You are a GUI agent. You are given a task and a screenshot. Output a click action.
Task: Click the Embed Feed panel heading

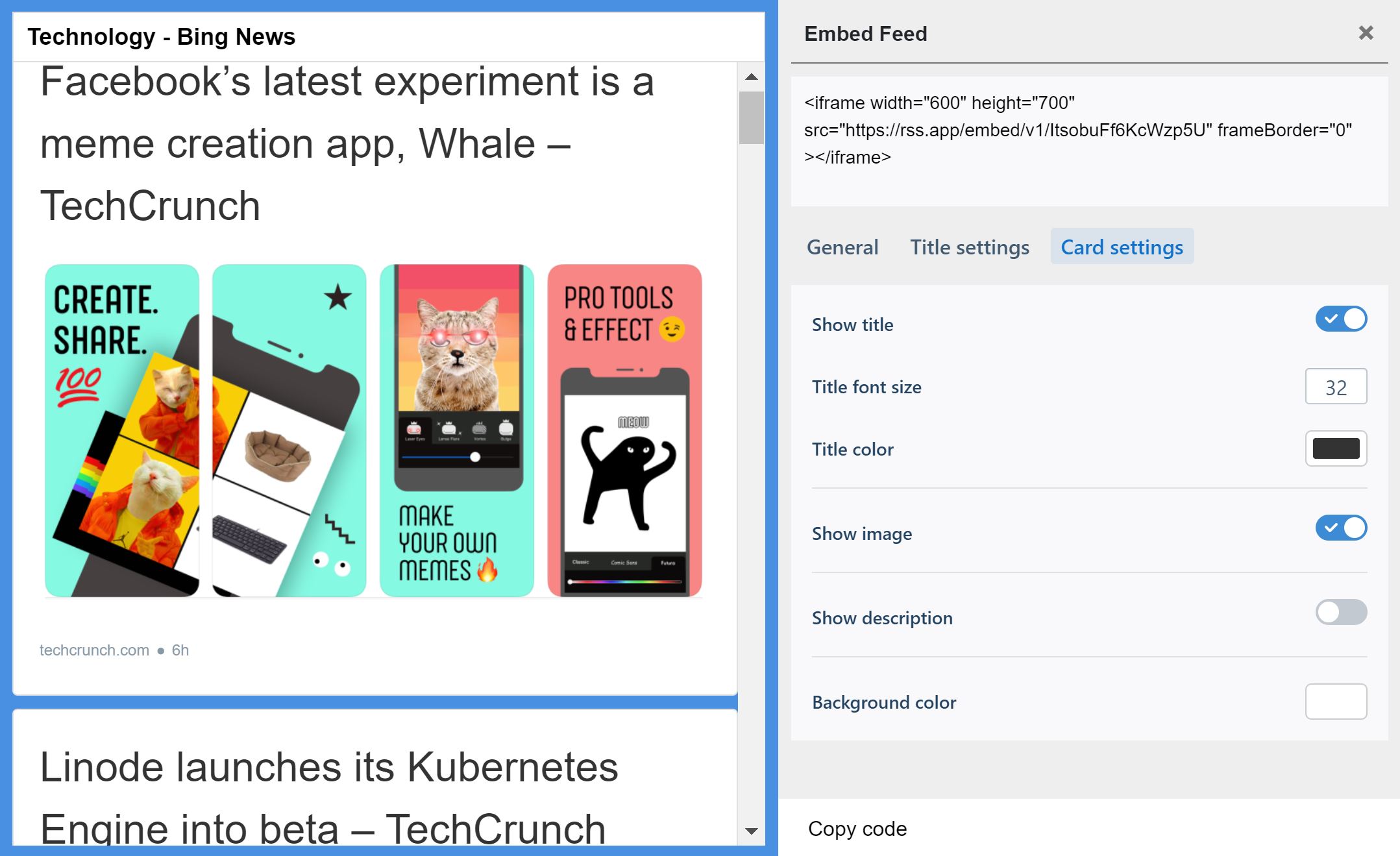click(x=865, y=34)
